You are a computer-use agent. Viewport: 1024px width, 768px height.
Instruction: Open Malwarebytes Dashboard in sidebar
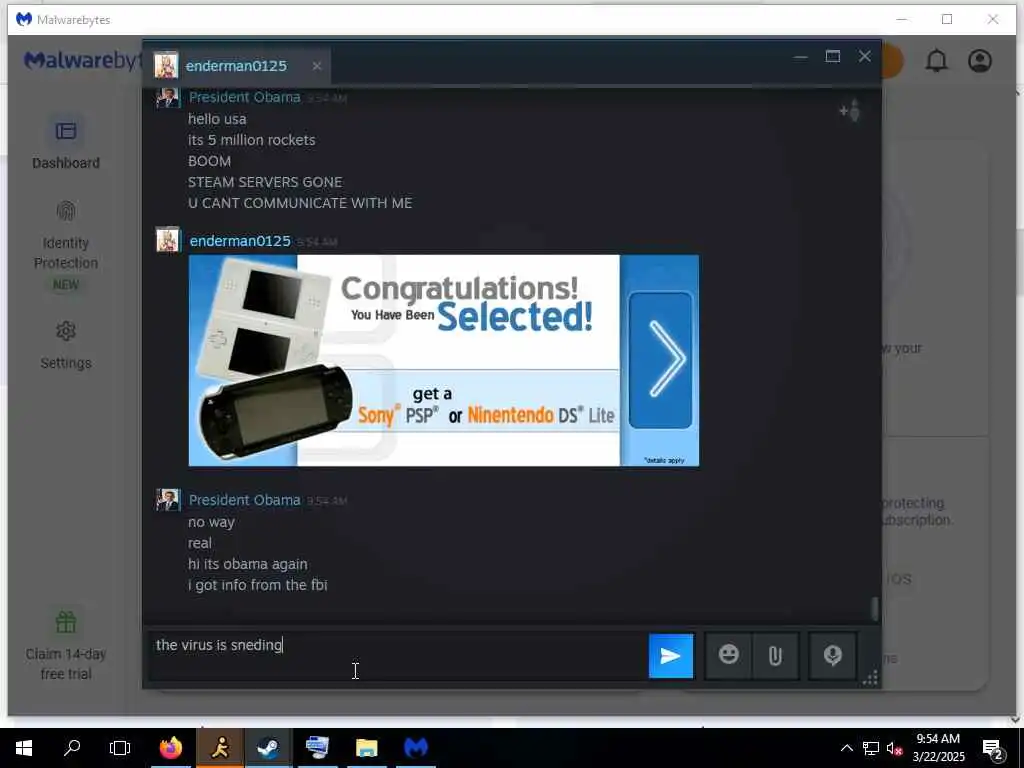65,144
